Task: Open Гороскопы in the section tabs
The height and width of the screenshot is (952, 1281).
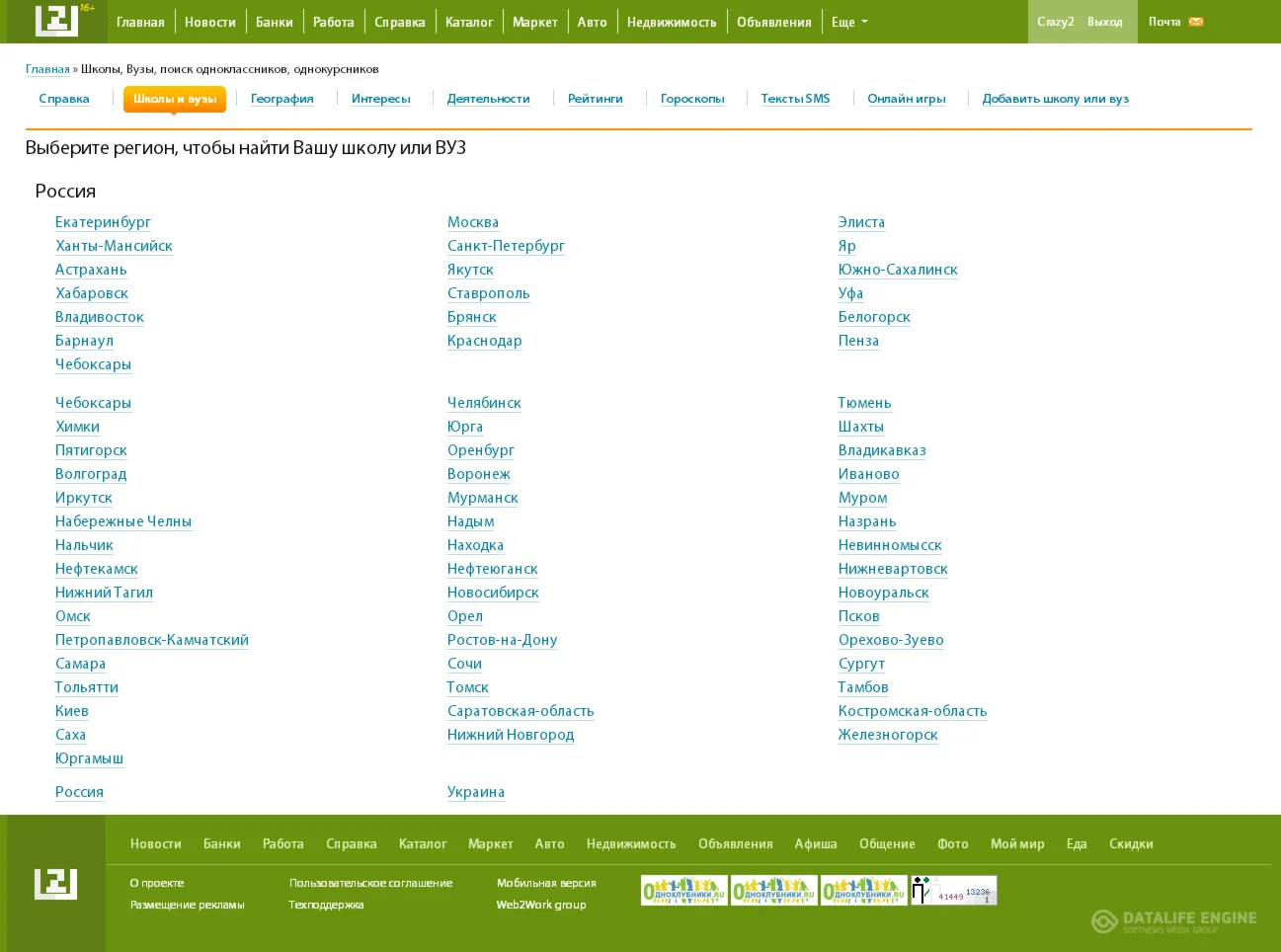Action: click(692, 99)
